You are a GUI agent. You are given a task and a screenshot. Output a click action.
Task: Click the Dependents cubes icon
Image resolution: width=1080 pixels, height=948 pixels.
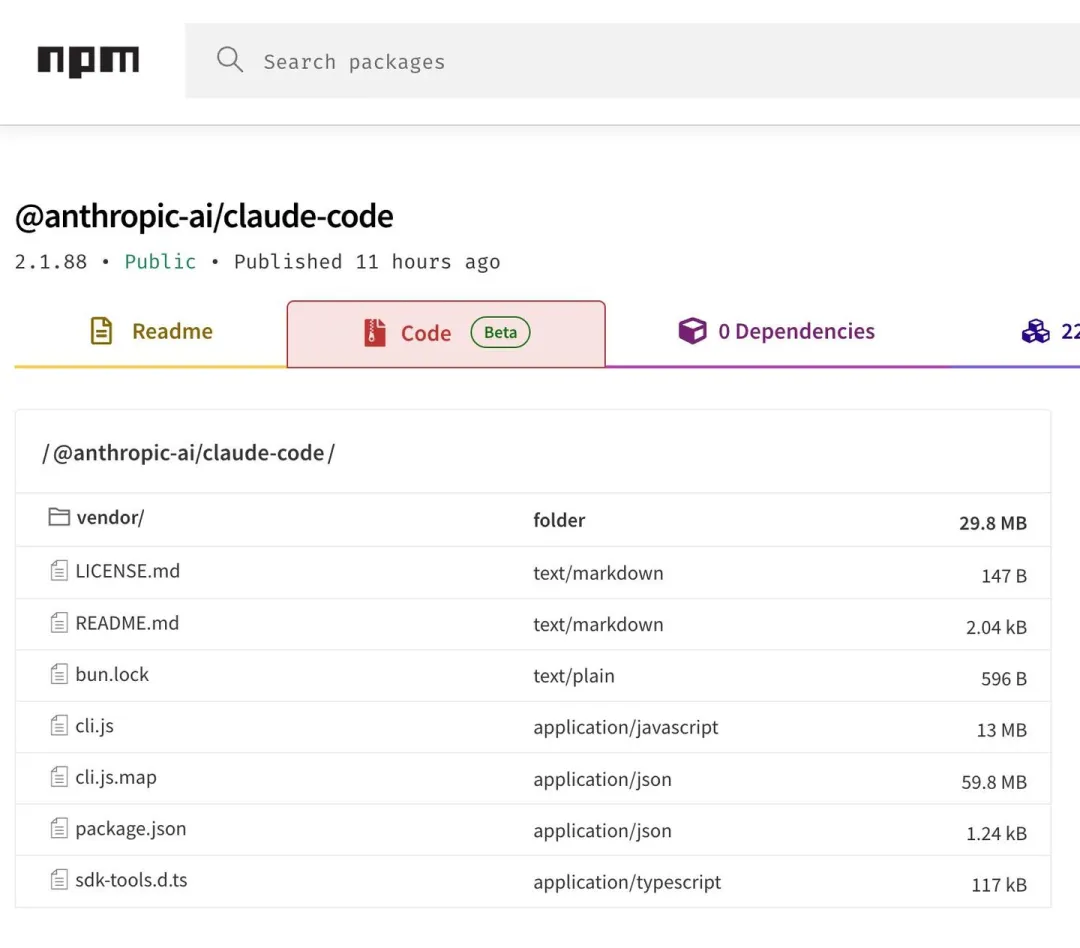coord(1035,331)
